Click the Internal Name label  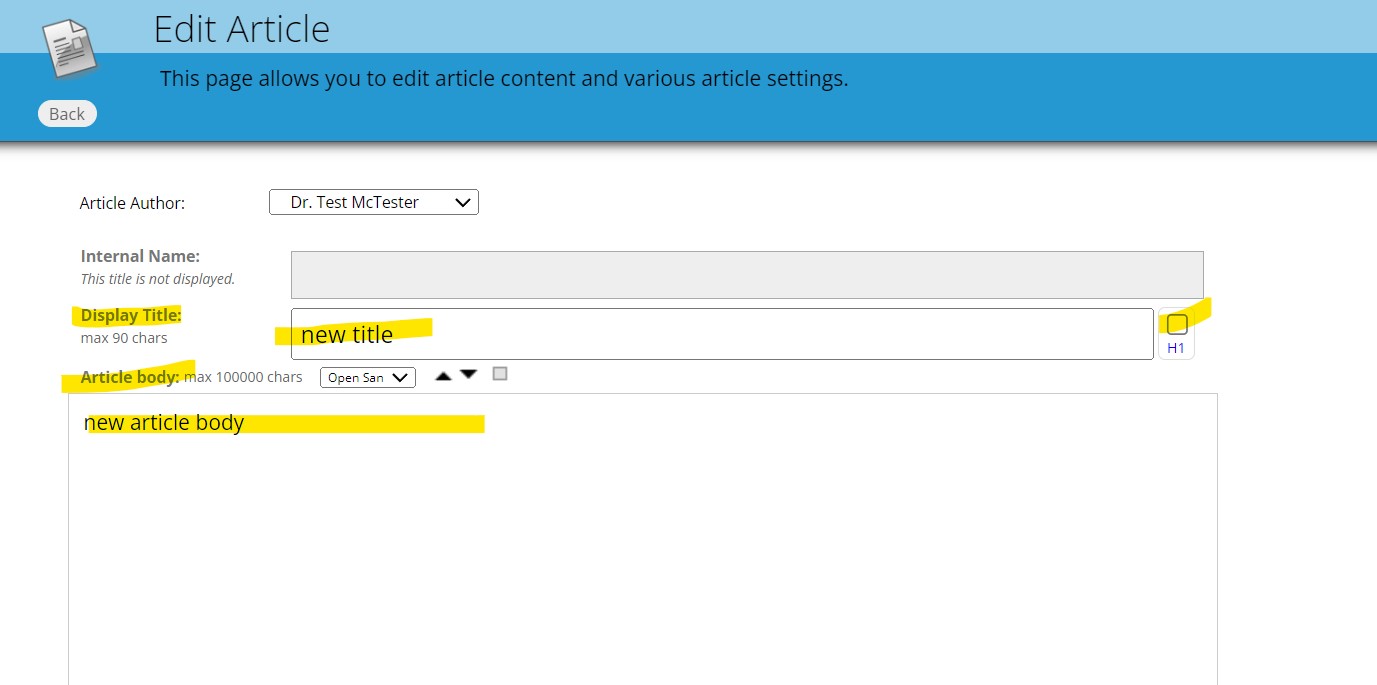pos(140,256)
